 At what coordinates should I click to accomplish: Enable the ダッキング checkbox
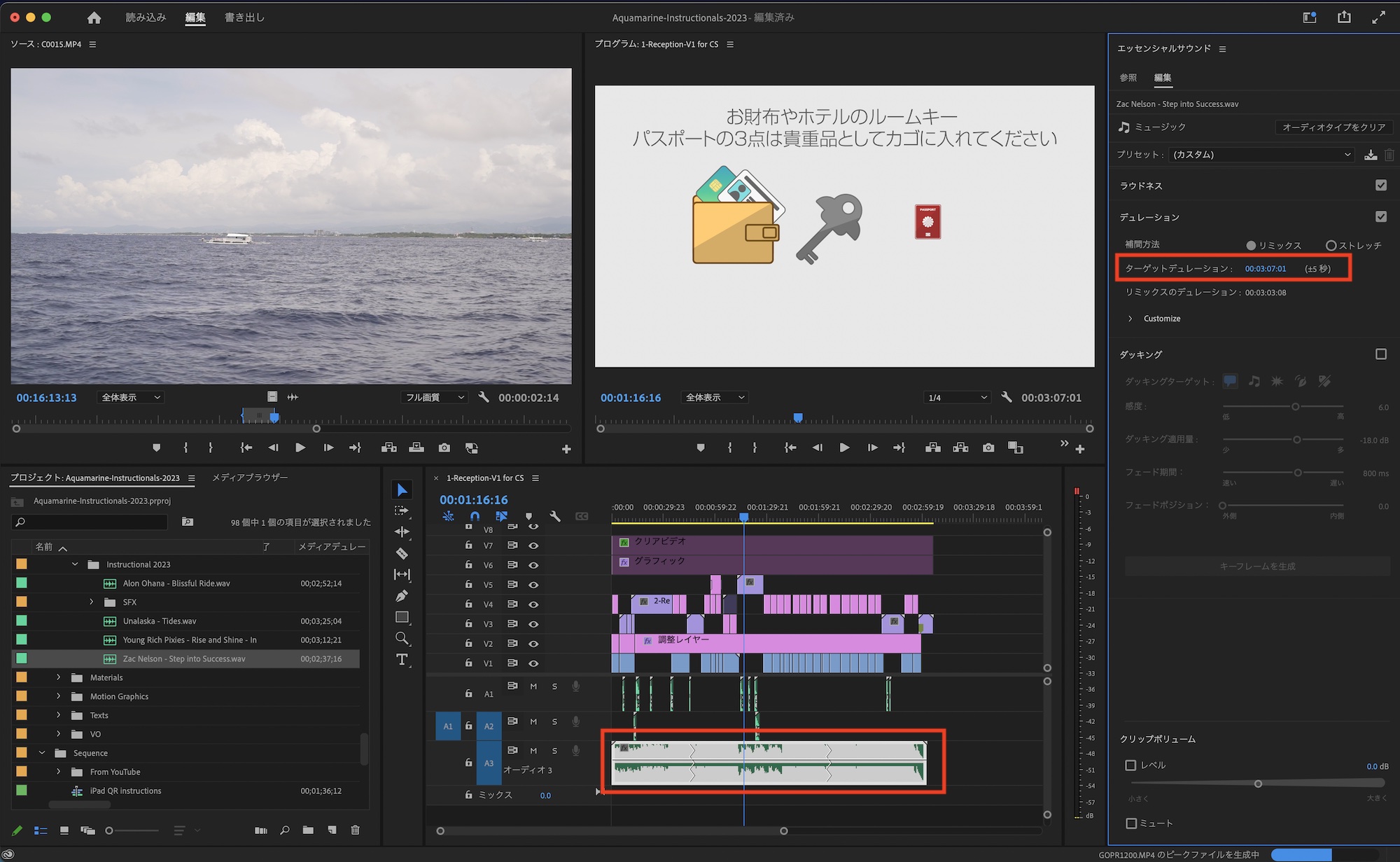pos(1380,354)
